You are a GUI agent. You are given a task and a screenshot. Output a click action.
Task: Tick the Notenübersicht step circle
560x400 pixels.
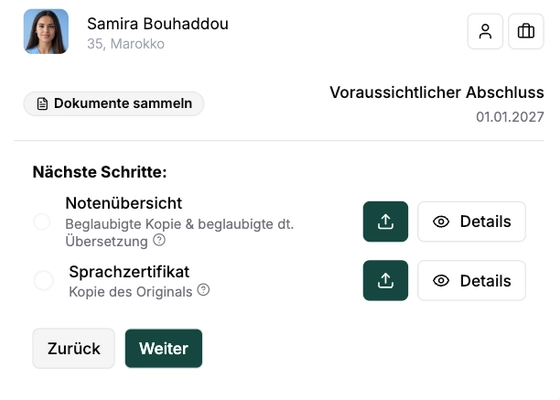point(42,221)
